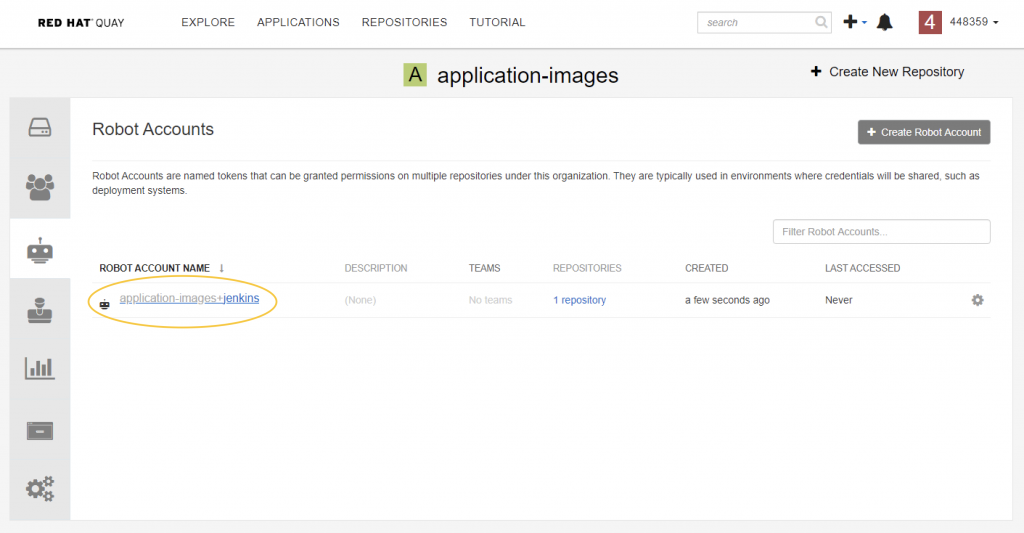Open the Usage Logs chart icon
This screenshot has height=533, width=1024.
[40, 368]
